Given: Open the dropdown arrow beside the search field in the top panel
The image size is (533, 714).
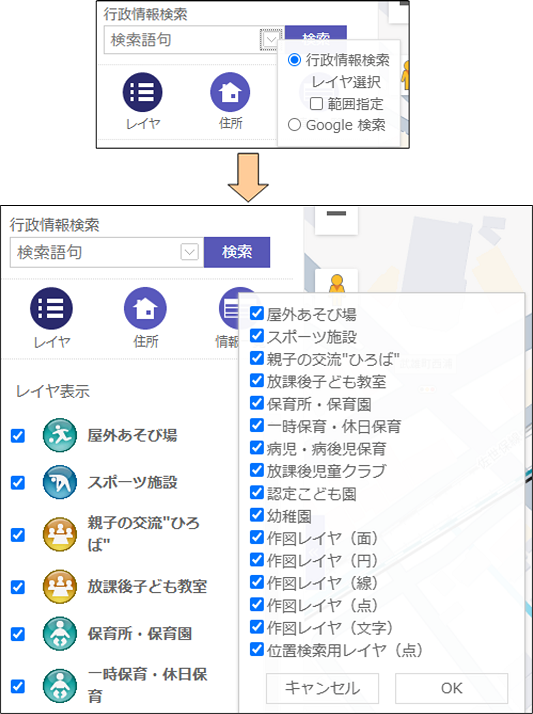Looking at the screenshot, I should 271,40.
